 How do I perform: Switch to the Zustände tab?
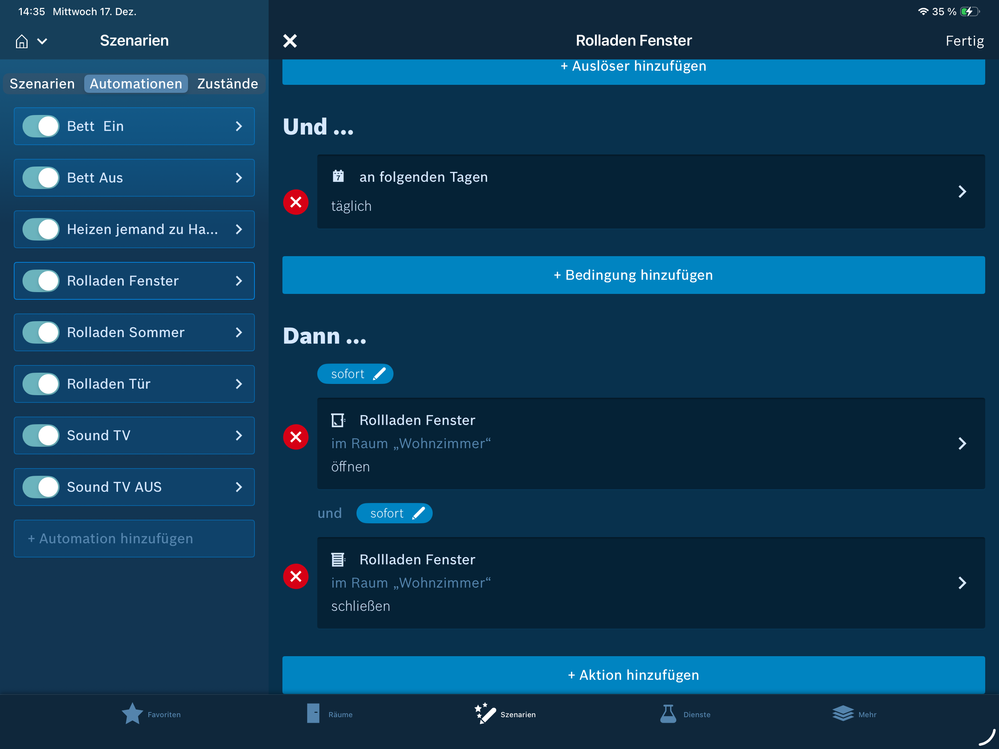pos(227,84)
